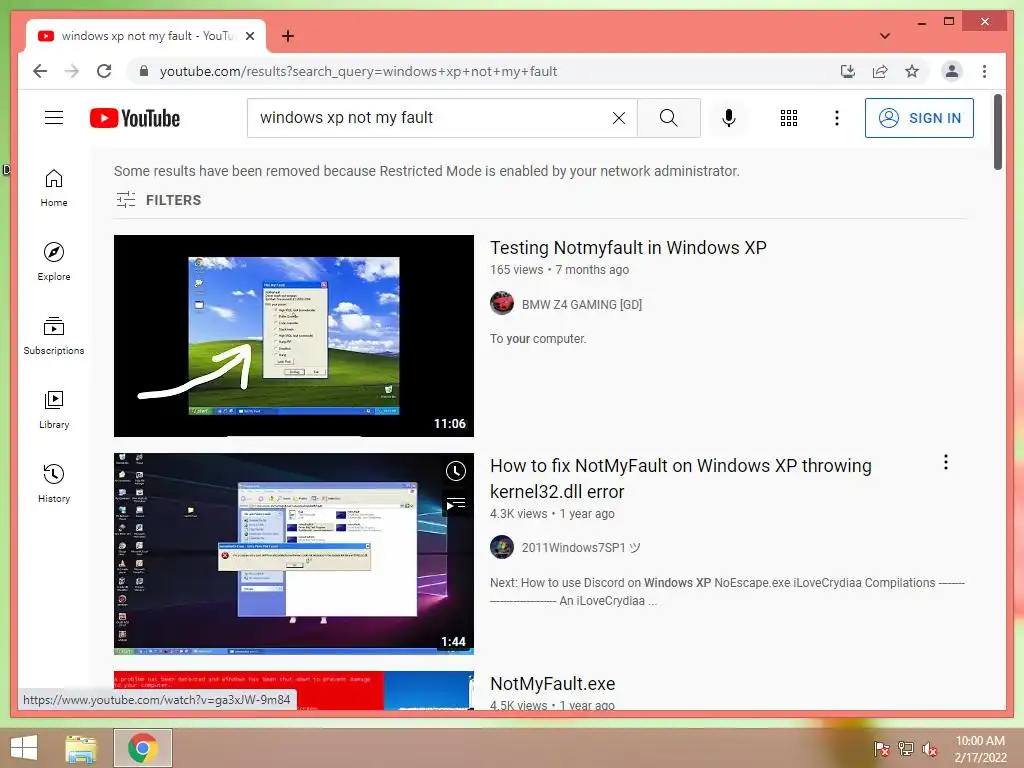1024x768 pixels.
Task: Open title 'How to fix NotMyFault on Windows XP'
Action: 680,478
